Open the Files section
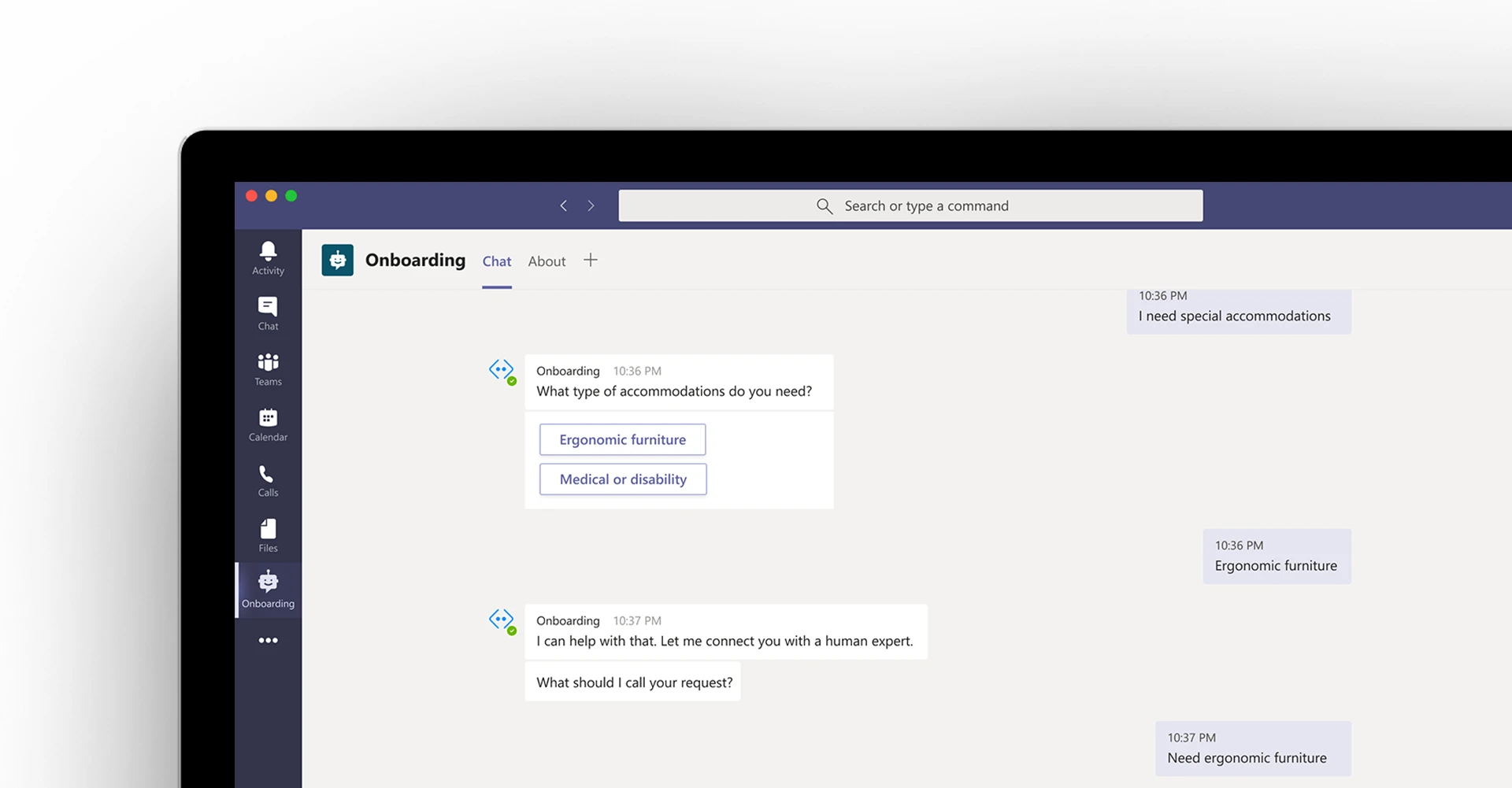1512x788 pixels. [x=268, y=534]
